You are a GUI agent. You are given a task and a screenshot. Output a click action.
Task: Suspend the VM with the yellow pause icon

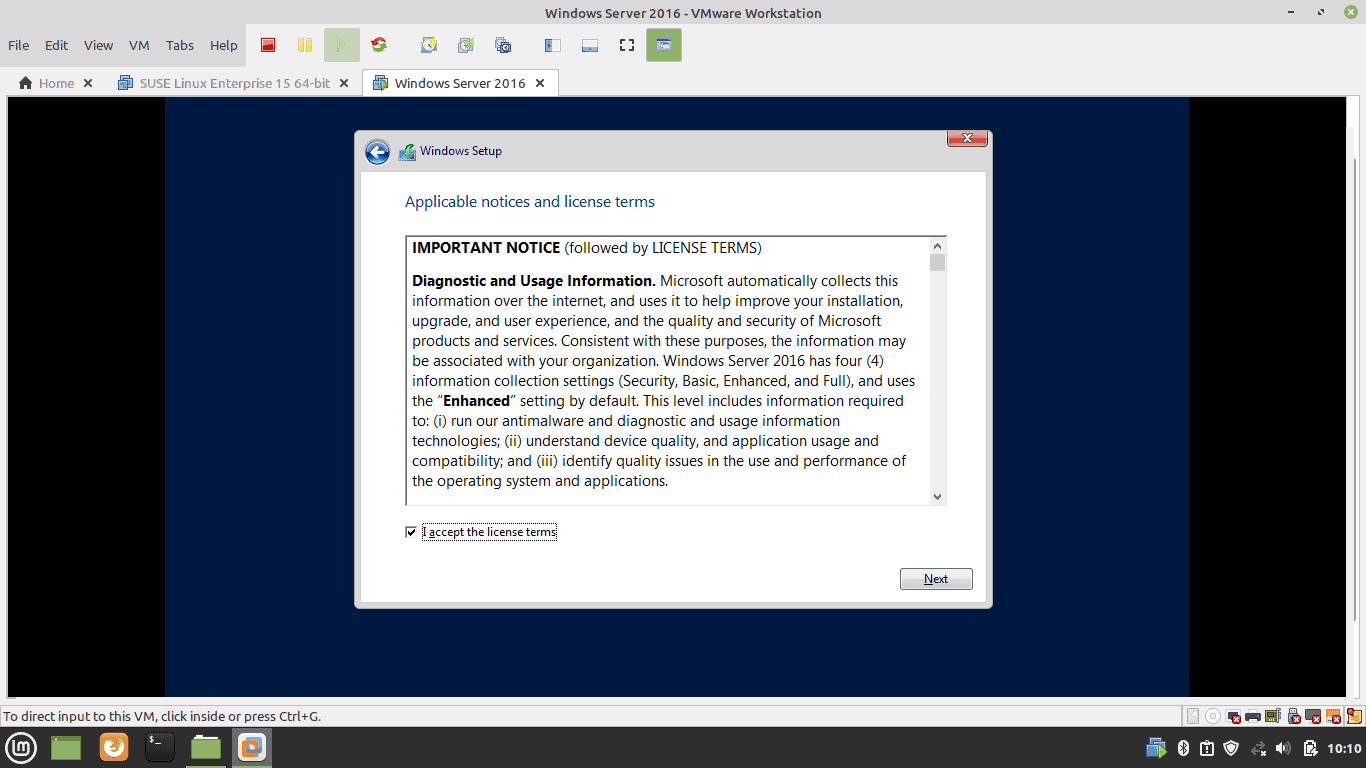click(x=305, y=45)
